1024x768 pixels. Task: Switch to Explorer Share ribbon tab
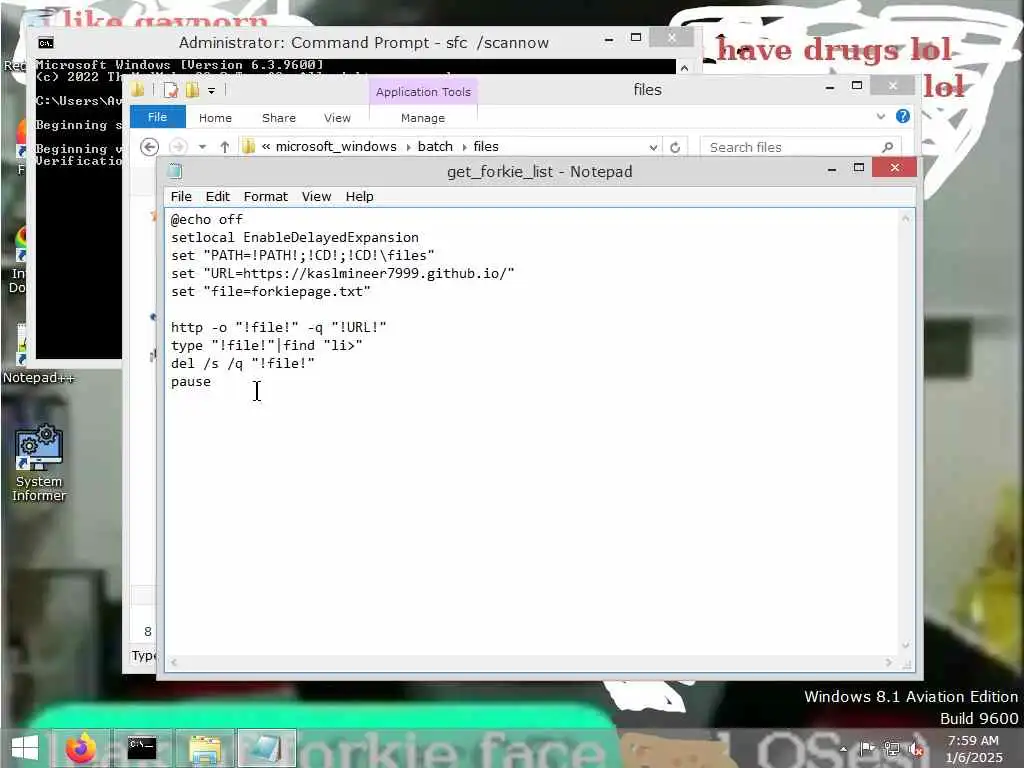click(279, 118)
